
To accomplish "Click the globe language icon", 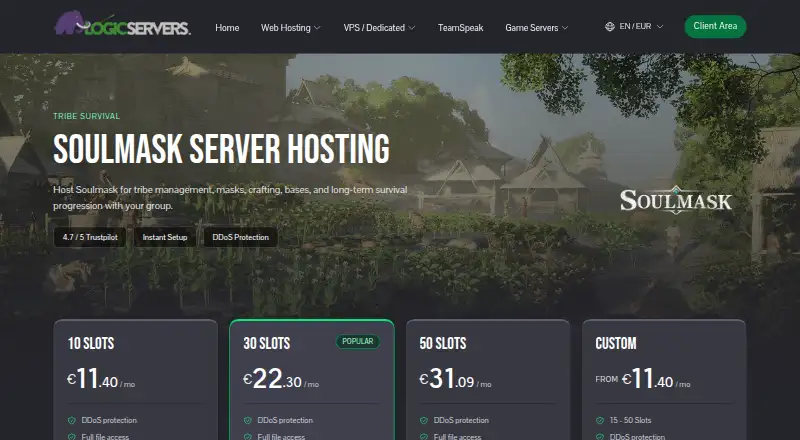I will [x=609, y=27].
